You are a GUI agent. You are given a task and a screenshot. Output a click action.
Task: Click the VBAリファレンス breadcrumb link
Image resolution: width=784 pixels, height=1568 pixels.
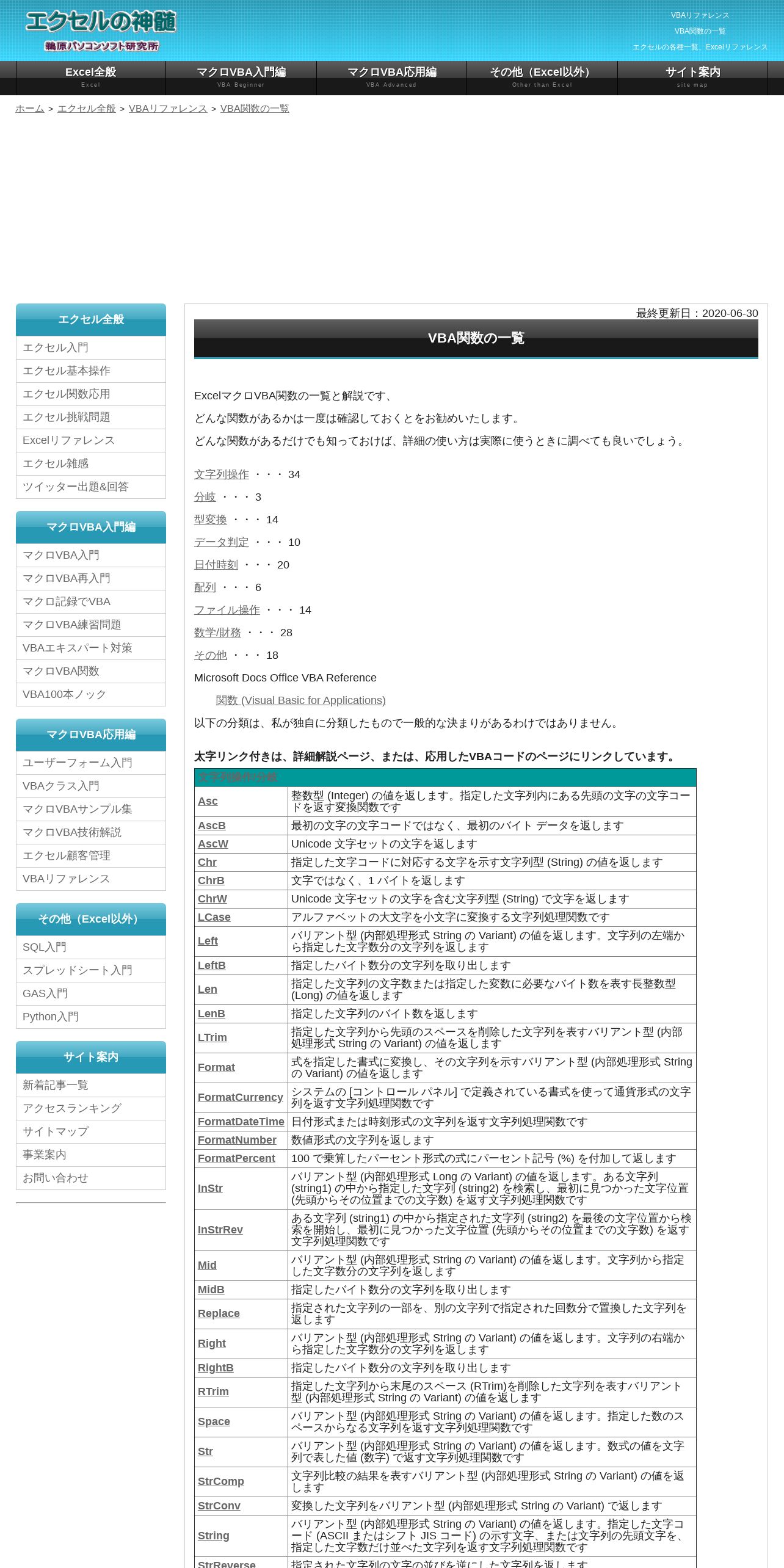click(x=168, y=109)
